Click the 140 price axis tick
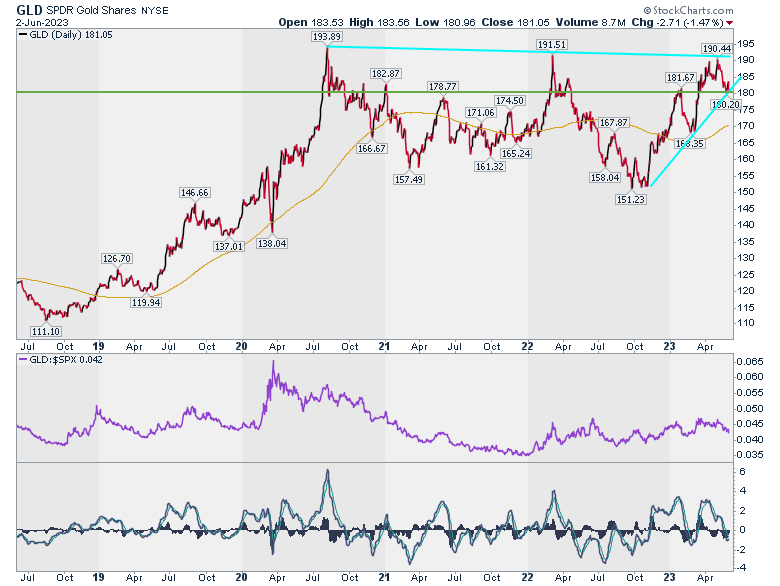The width and height of the screenshot is (780, 586). pyautogui.click(x=746, y=225)
